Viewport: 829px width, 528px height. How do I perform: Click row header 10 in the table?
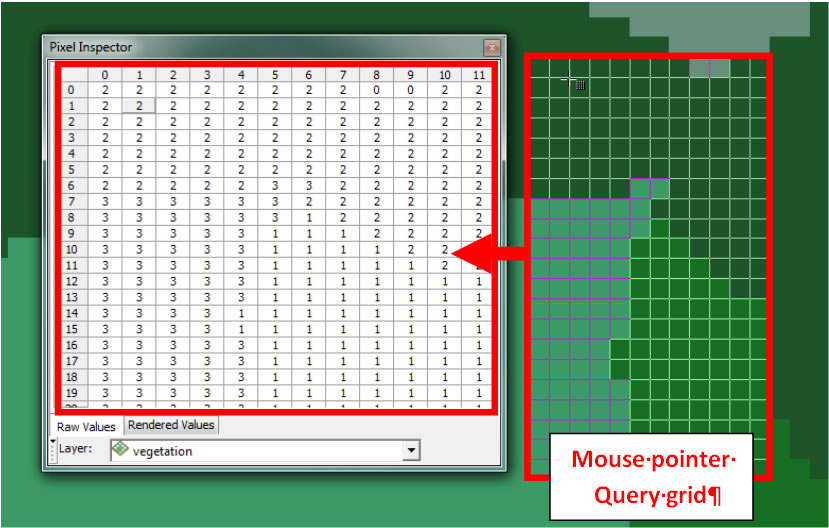[x=72, y=249]
